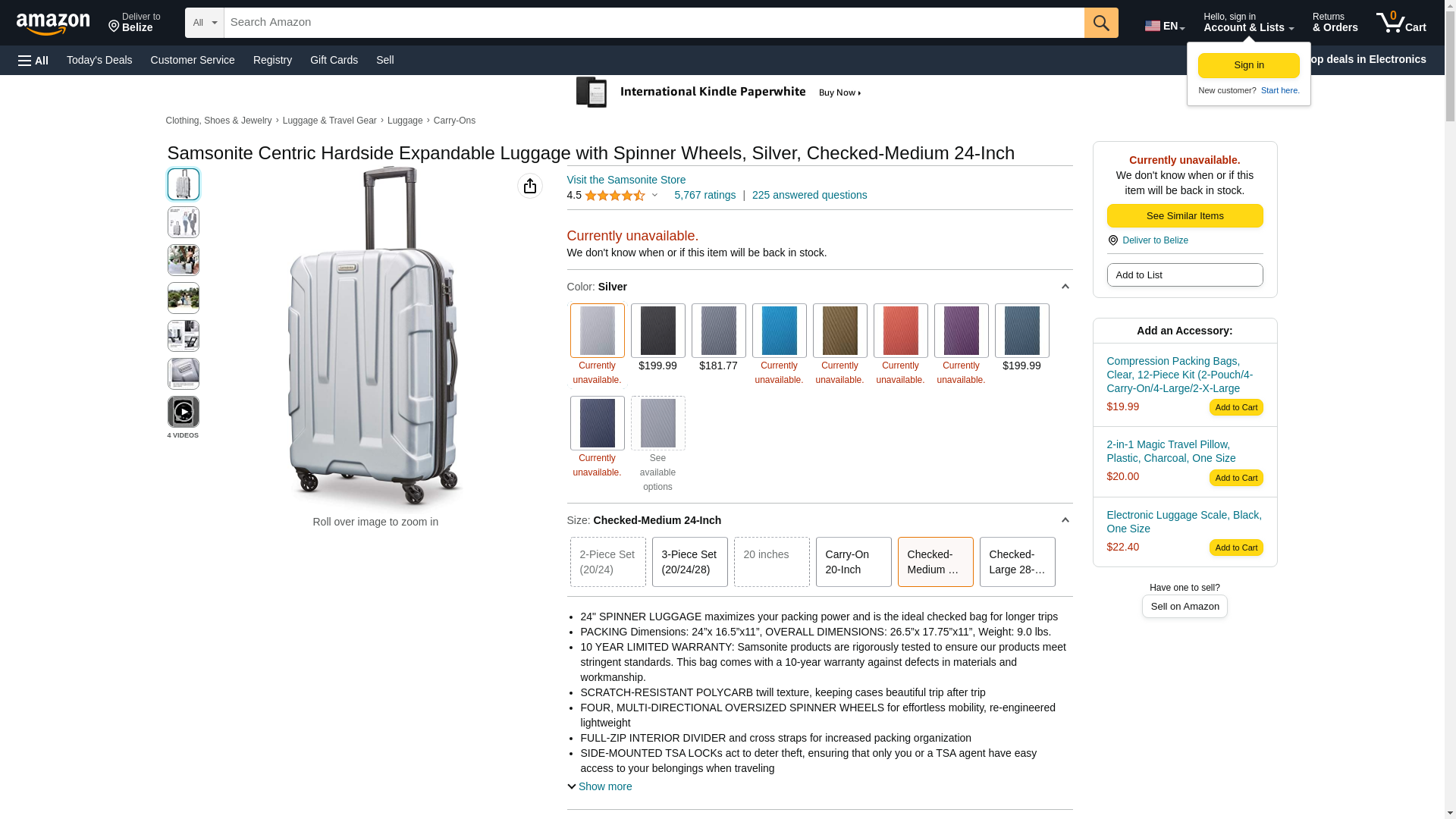Select the Checked-Large 28-inch size option
This screenshot has width=1456, height=819.
click(x=1017, y=562)
